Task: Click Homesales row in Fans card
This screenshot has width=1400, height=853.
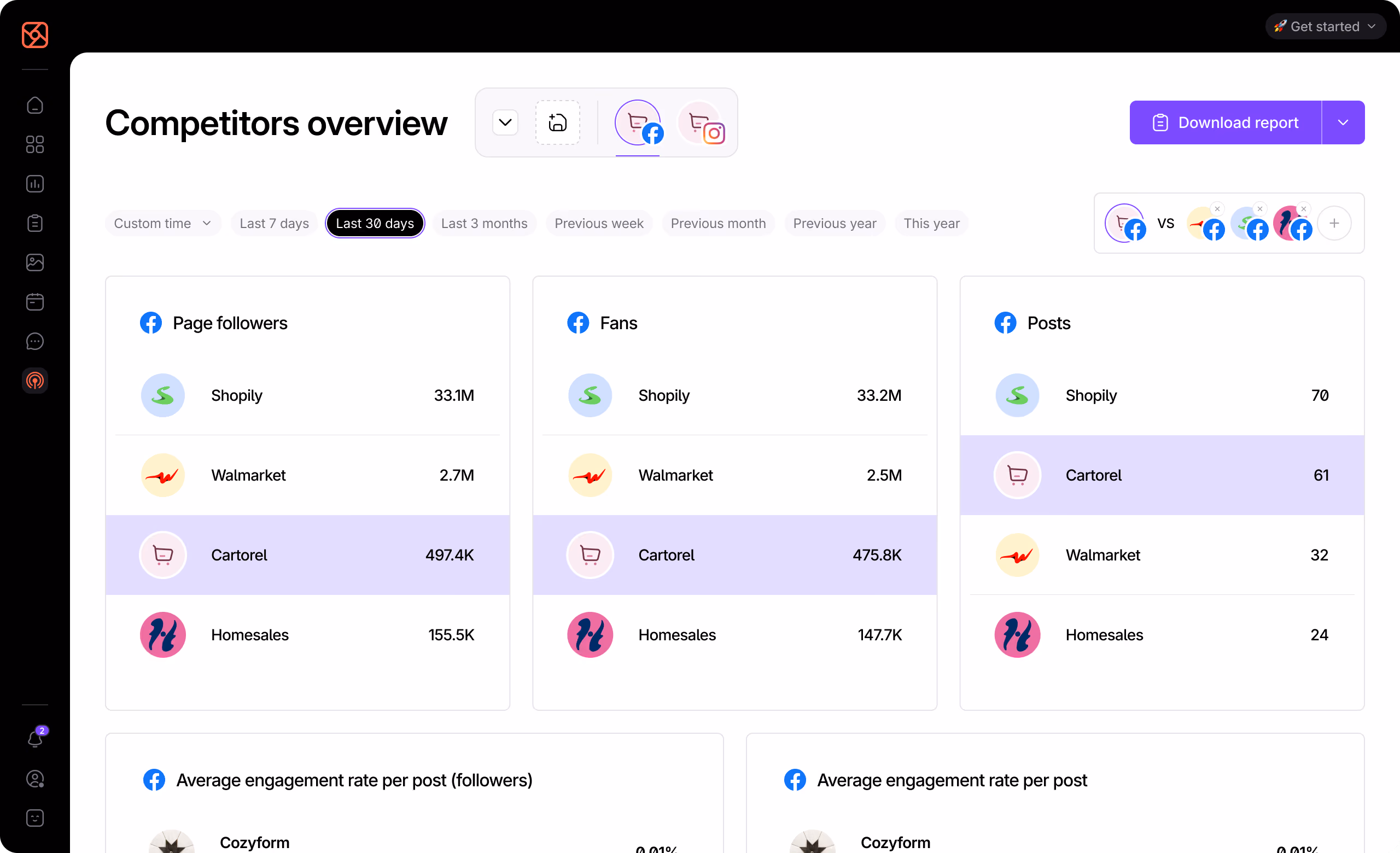Action: (x=734, y=635)
